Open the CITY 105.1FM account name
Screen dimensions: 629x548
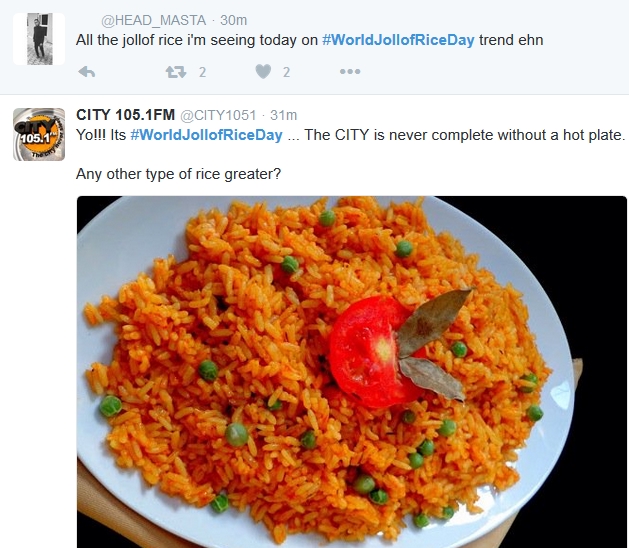click(x=126, y=115)
